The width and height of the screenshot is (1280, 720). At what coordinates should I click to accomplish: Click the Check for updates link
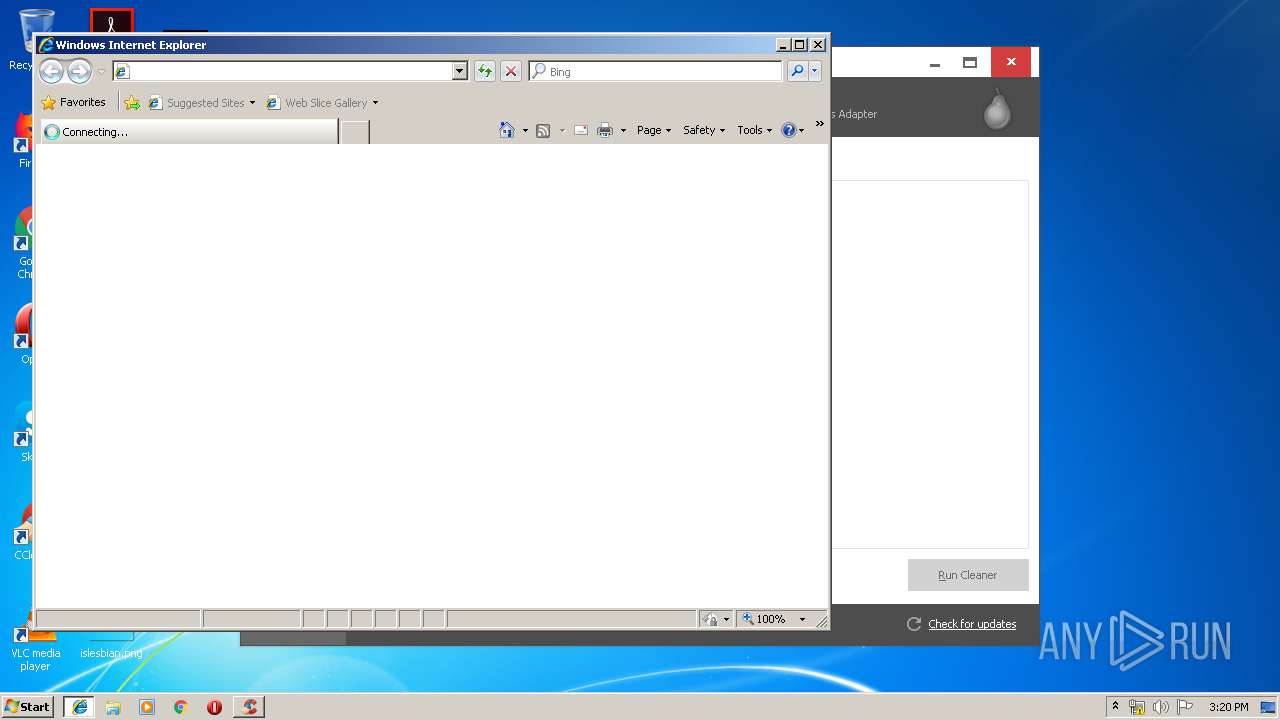(x=972, y=624)
